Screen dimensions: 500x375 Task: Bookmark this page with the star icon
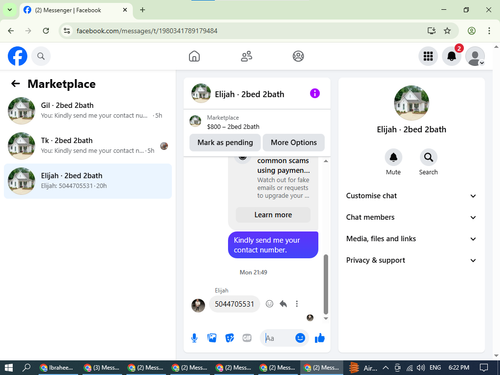pos(447,31)
